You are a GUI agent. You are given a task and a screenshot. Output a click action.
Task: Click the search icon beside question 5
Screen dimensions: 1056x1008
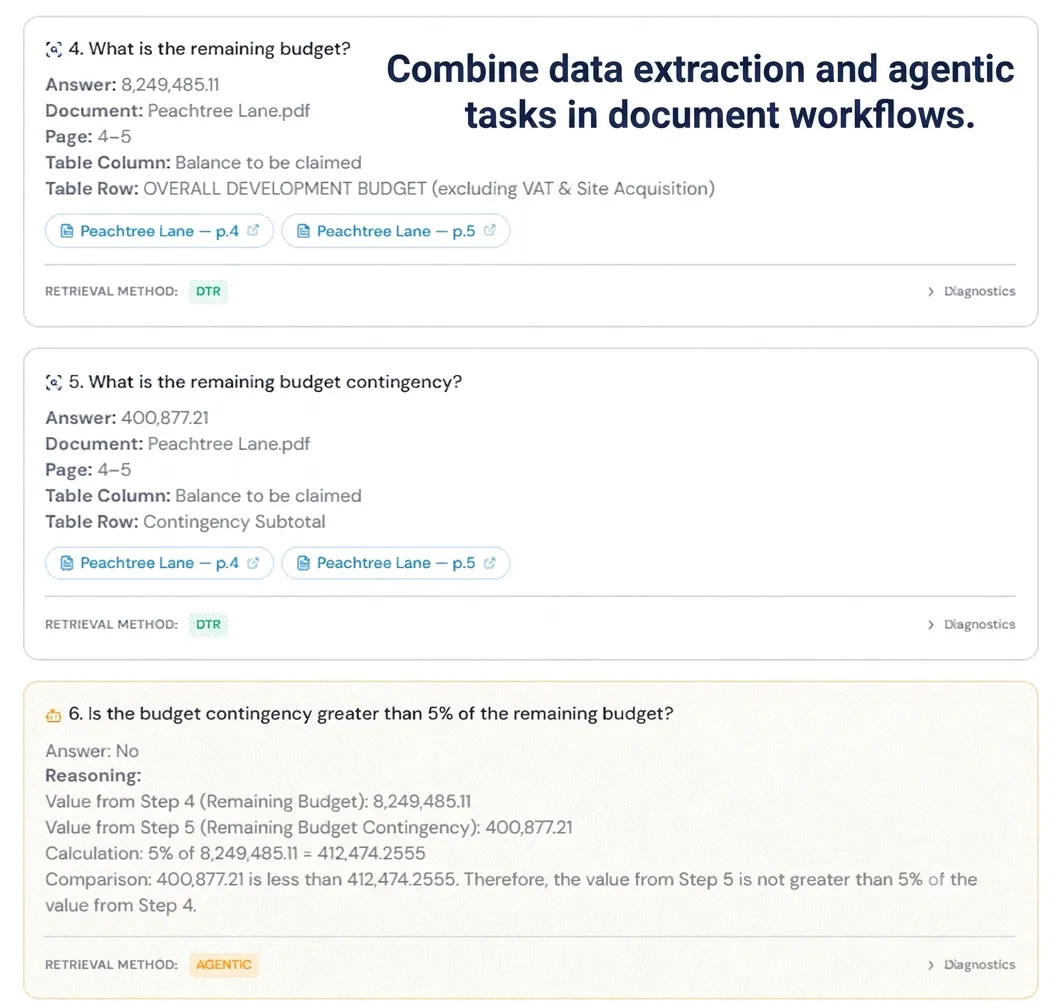(x=54, y=382)
